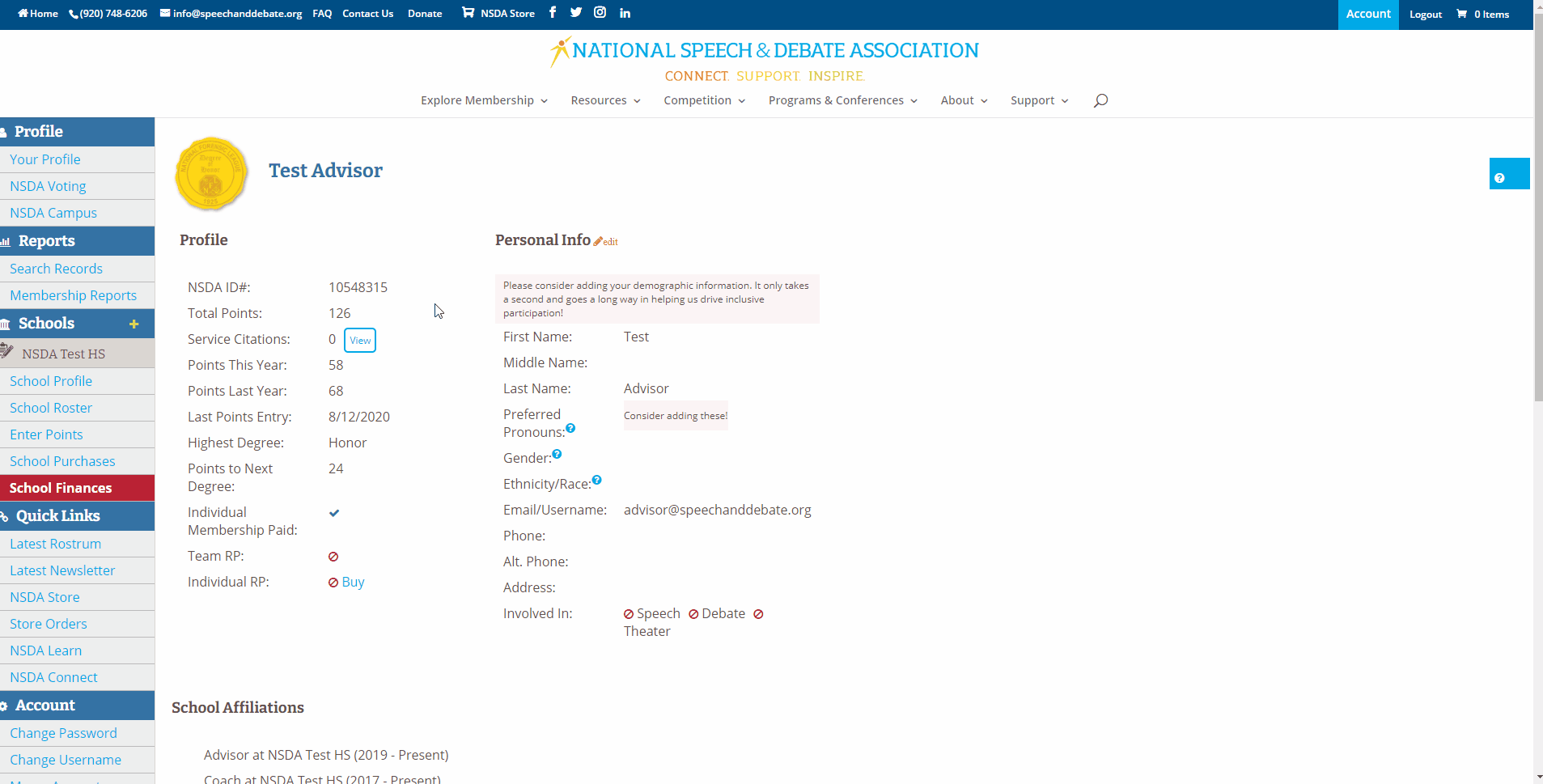Click the Preferred Pronouns help icon
This screenshot has width=1543, height=784.
(x=570, y=428)
